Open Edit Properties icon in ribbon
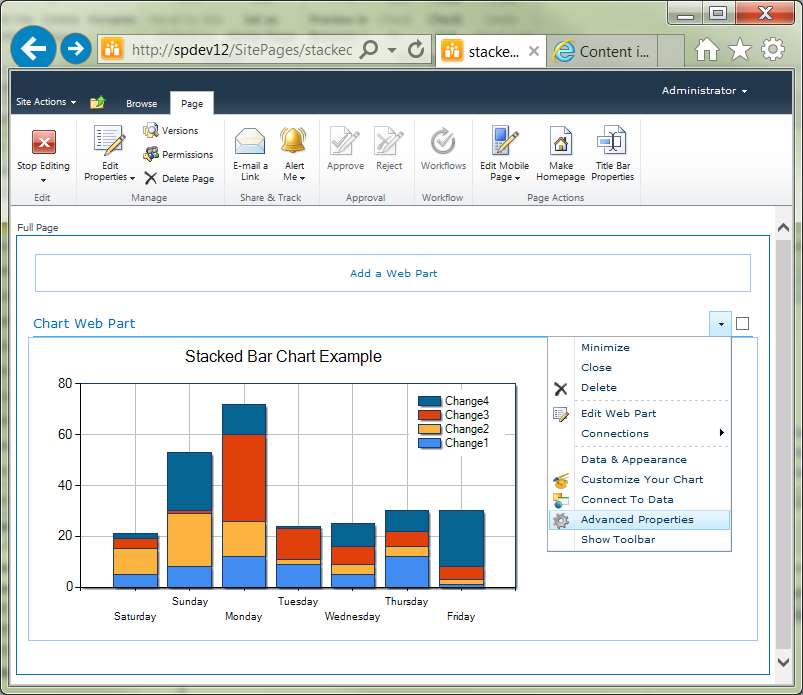The width and height of the screenshot is (803, 695). click(x=109, y=140)
